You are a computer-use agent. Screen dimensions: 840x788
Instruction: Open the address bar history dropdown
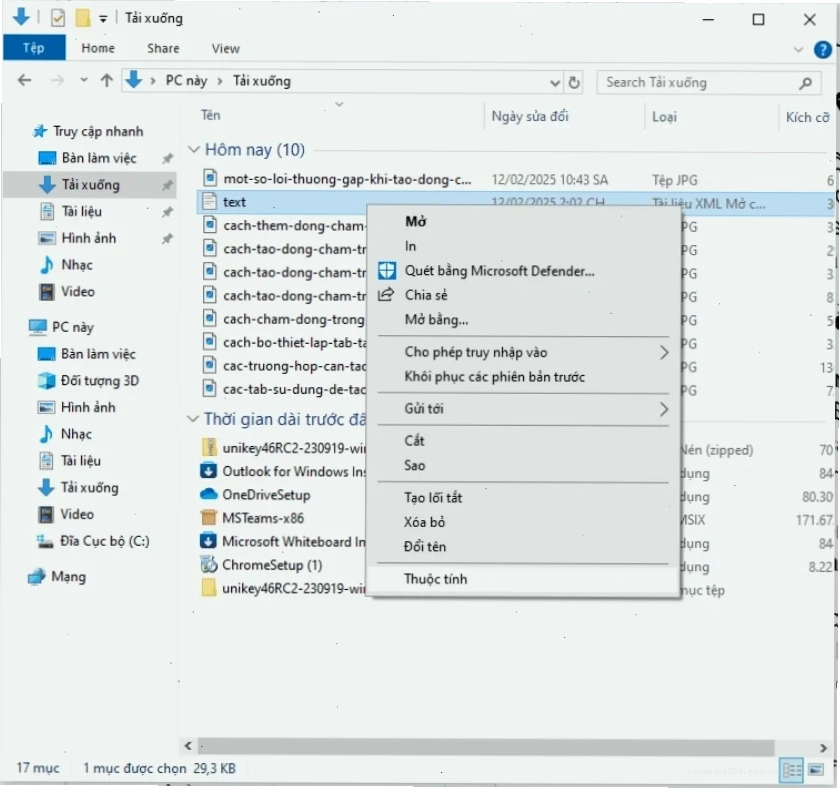click(554, 83)
